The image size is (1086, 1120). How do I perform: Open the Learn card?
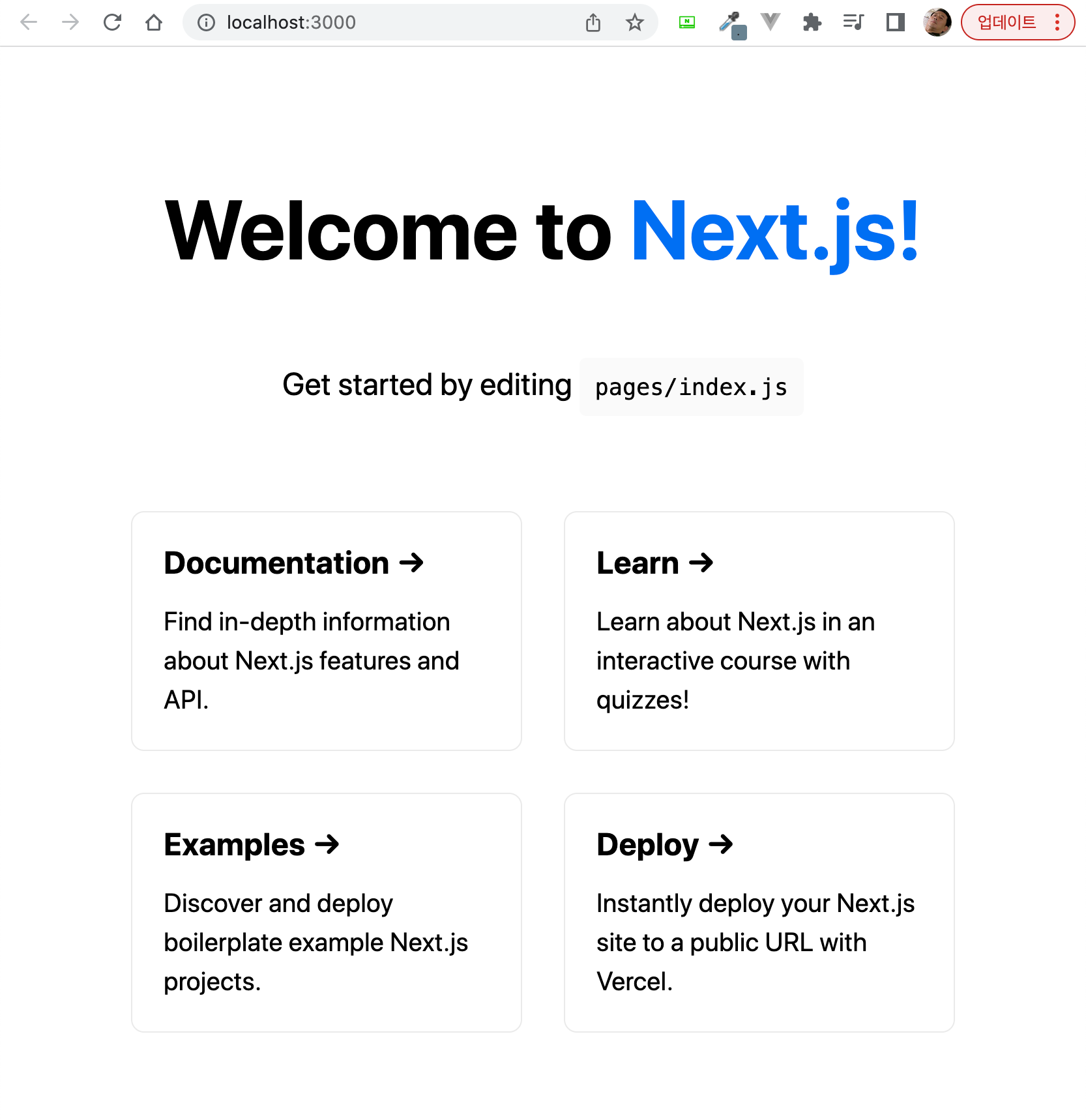pos(759,631)
